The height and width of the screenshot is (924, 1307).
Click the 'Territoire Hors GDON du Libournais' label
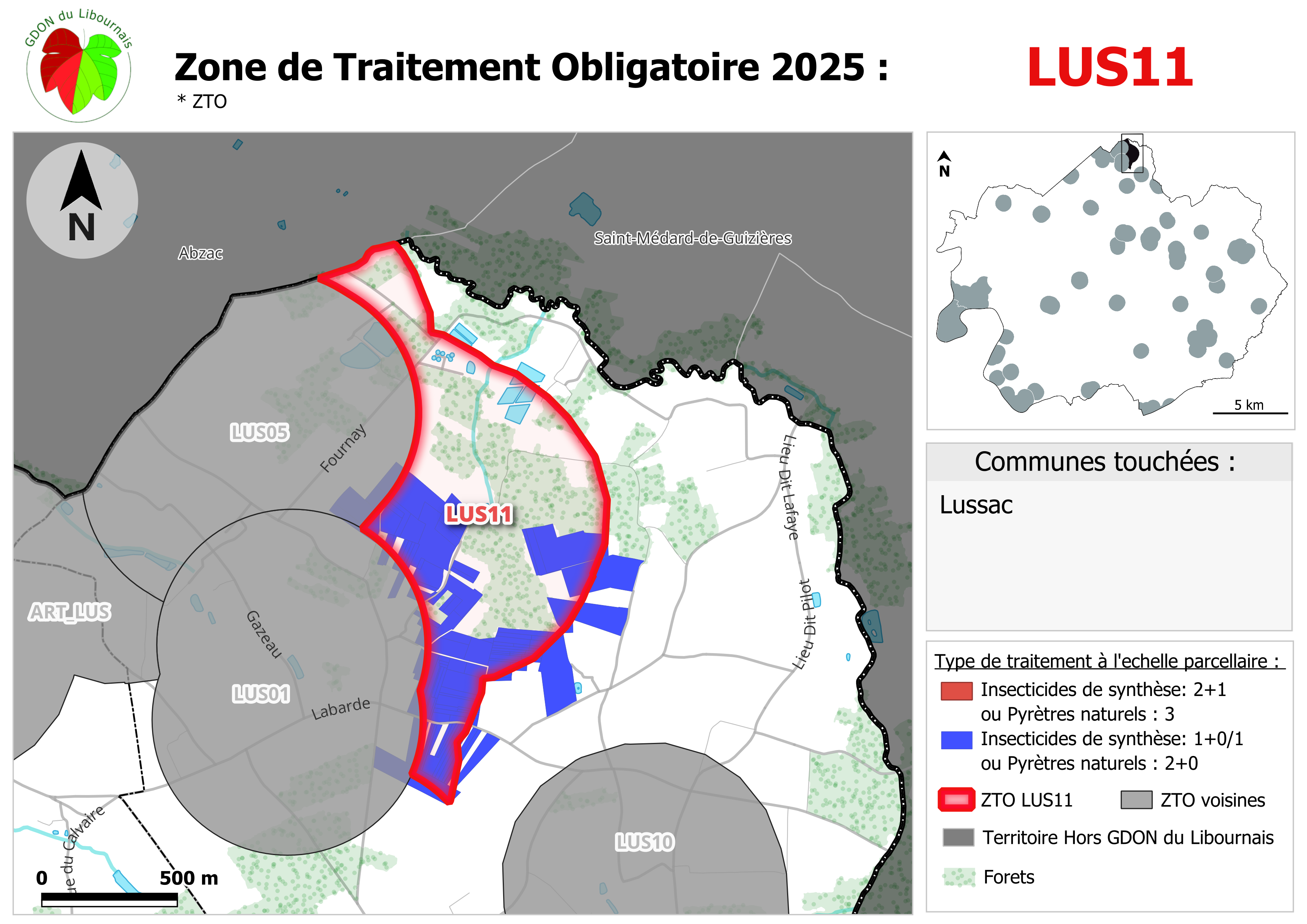pos(1128,838)
